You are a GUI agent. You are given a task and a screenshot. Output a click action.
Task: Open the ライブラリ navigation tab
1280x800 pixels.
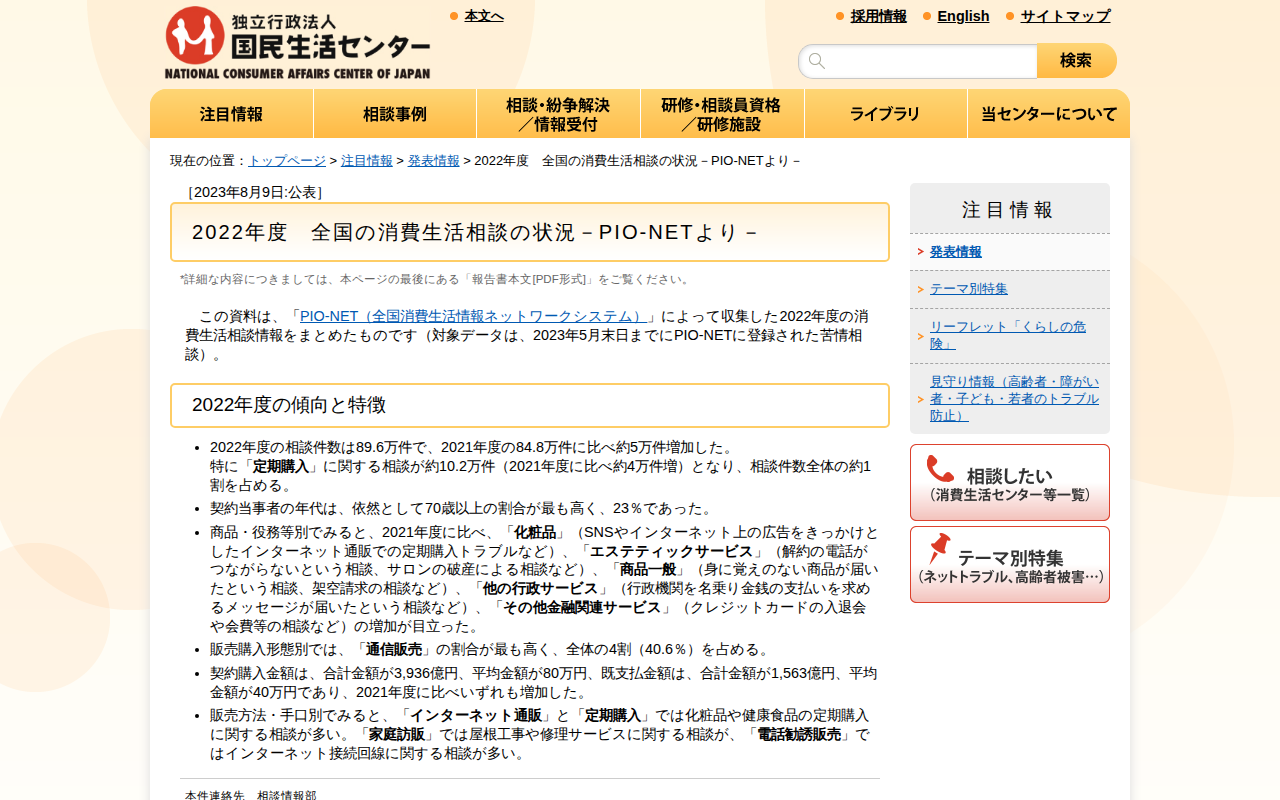[x=885, y=114]
